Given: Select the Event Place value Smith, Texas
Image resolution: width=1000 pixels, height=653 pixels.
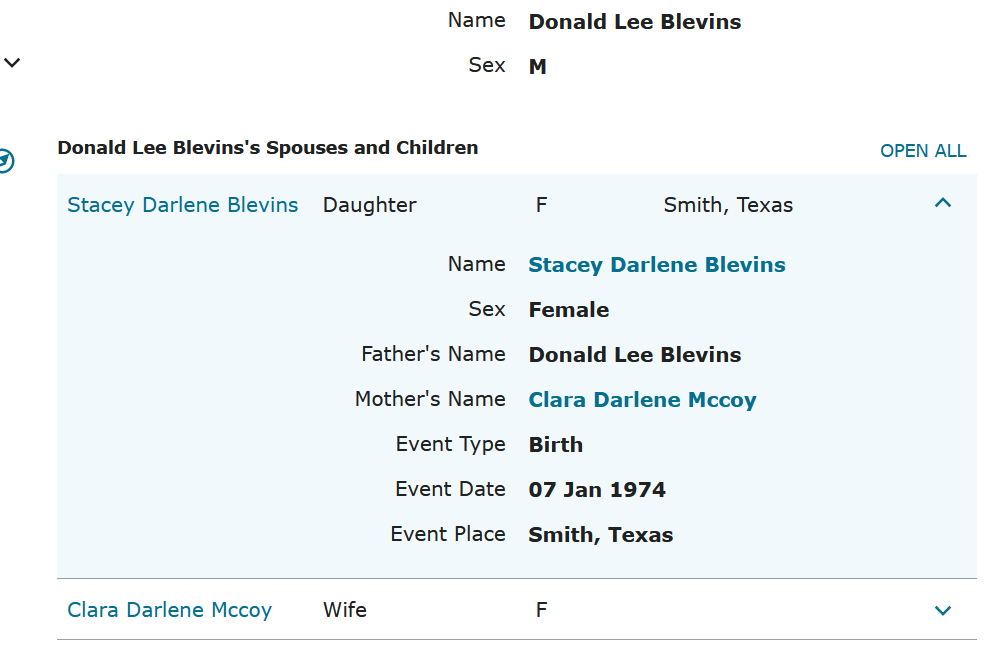Looking at the screenshot, I should 600,535.
